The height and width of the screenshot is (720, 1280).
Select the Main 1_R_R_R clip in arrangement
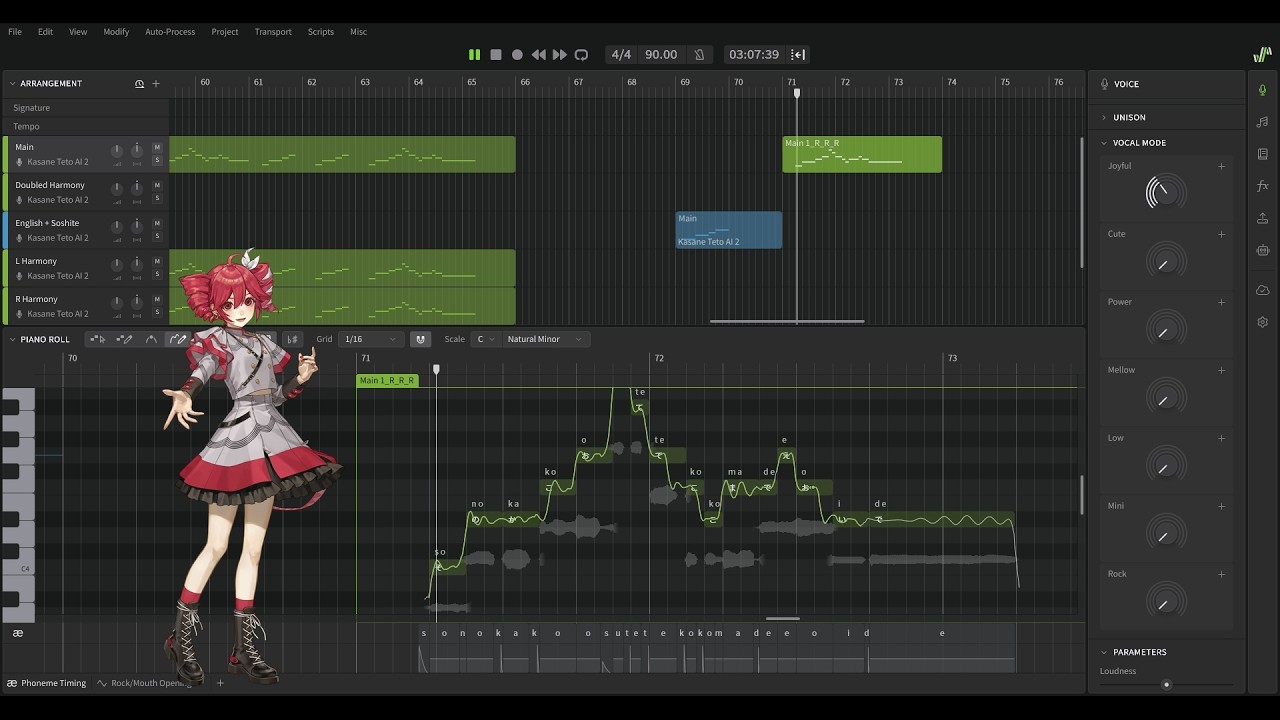point(862,154)
